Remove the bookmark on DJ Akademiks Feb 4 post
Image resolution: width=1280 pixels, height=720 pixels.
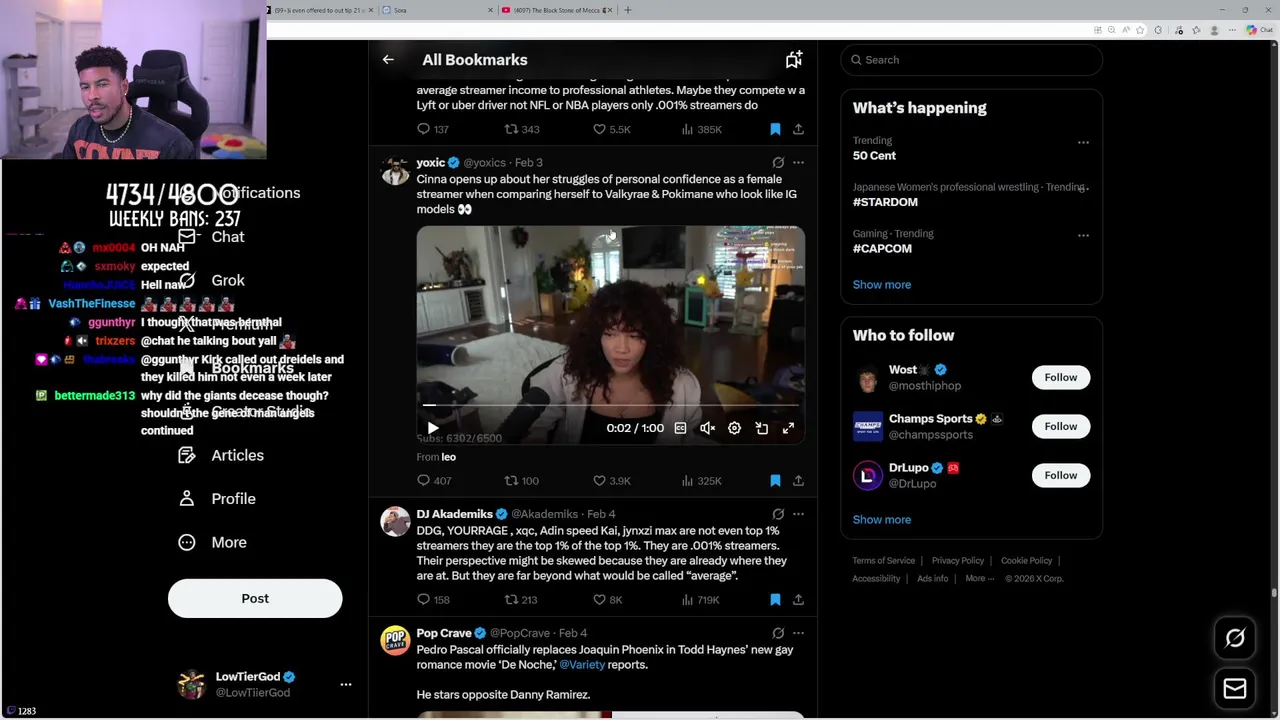(x=775, y=600)
